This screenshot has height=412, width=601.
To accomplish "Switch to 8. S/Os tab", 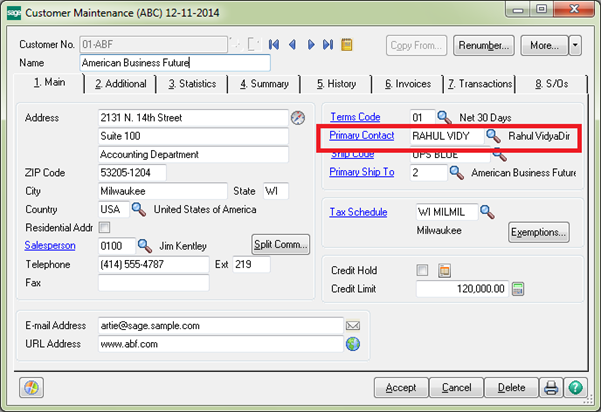I will click(552, 84).
